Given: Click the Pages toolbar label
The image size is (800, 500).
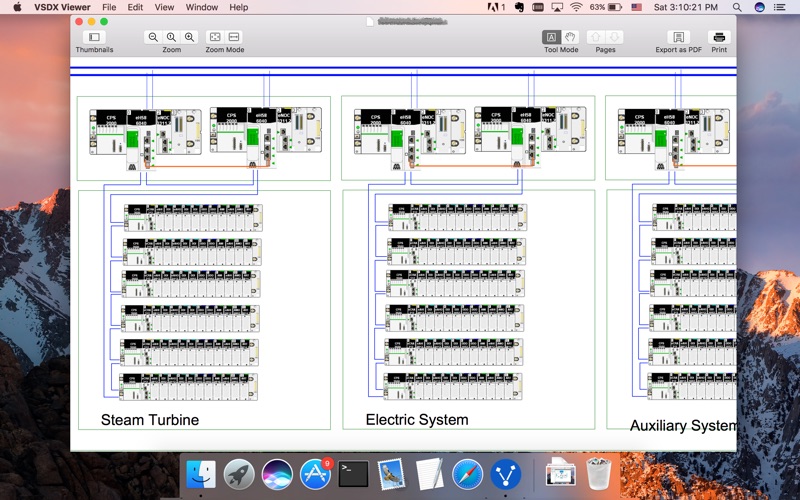Looking at the screenshot, I should click(605, 49).
